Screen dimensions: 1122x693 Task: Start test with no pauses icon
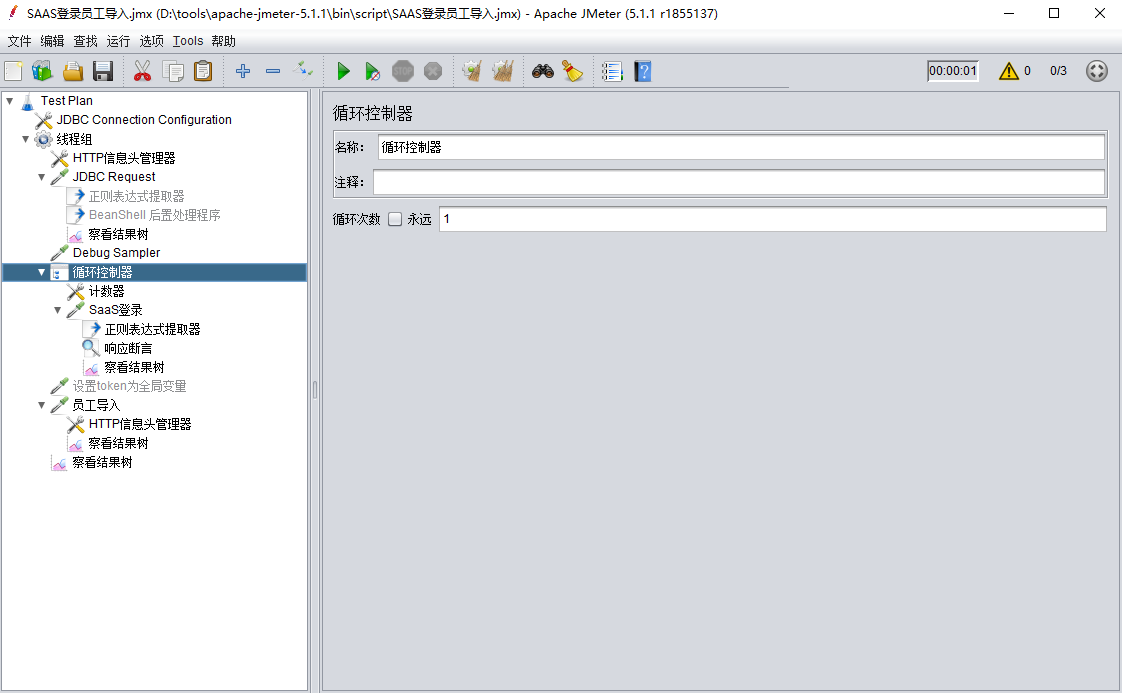pyautogui.click(x=372, y=71)
